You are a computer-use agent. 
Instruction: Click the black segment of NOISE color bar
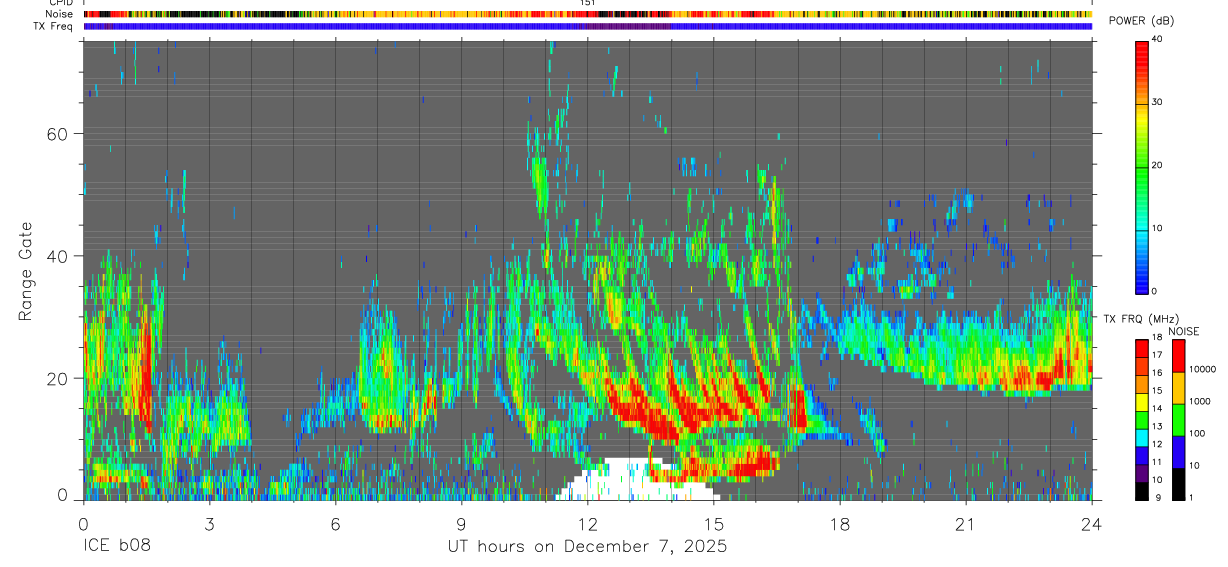coord(1177,484)
